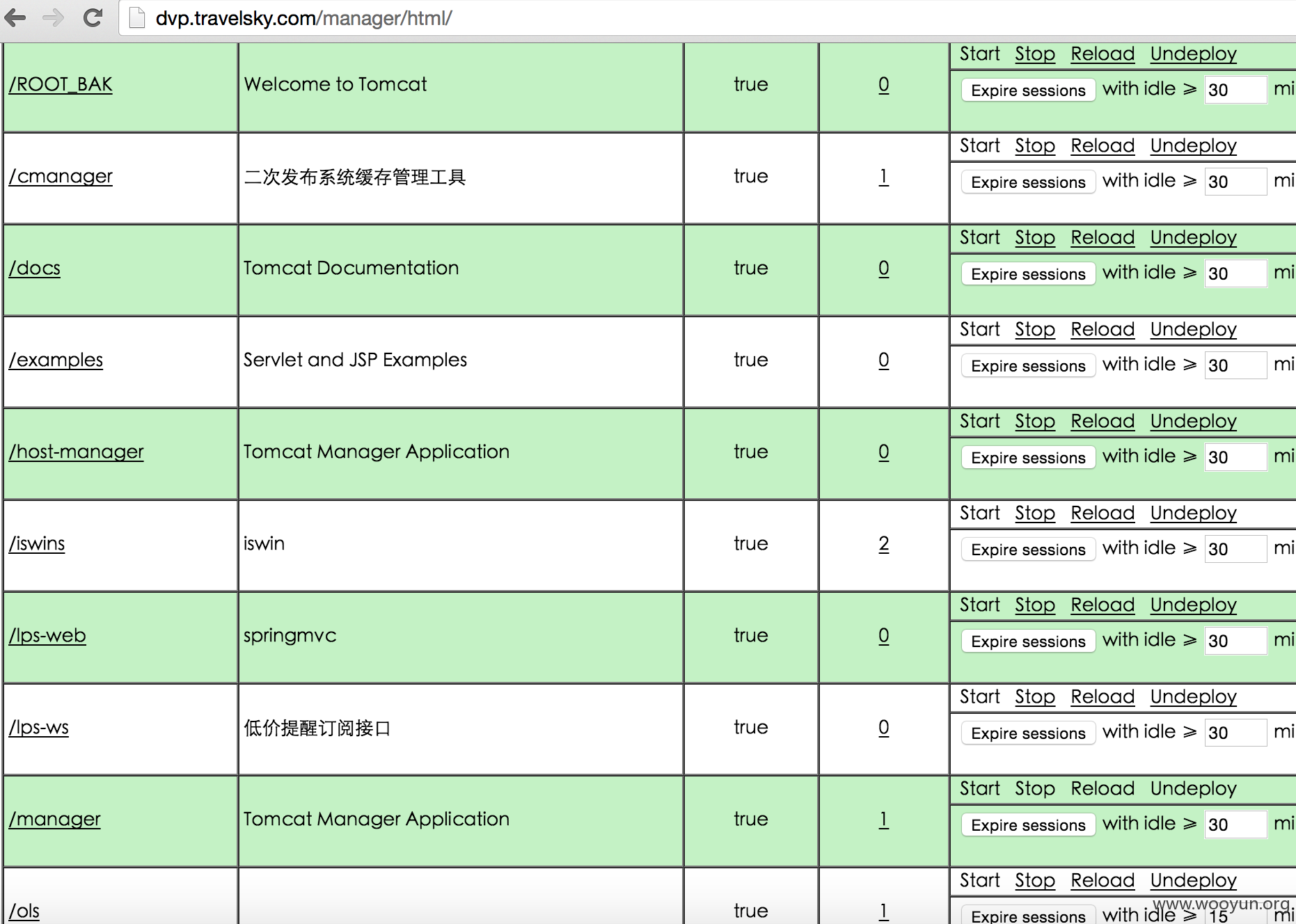
Task: Stop the /cmanager application
Action: (x=1035, y=145)
